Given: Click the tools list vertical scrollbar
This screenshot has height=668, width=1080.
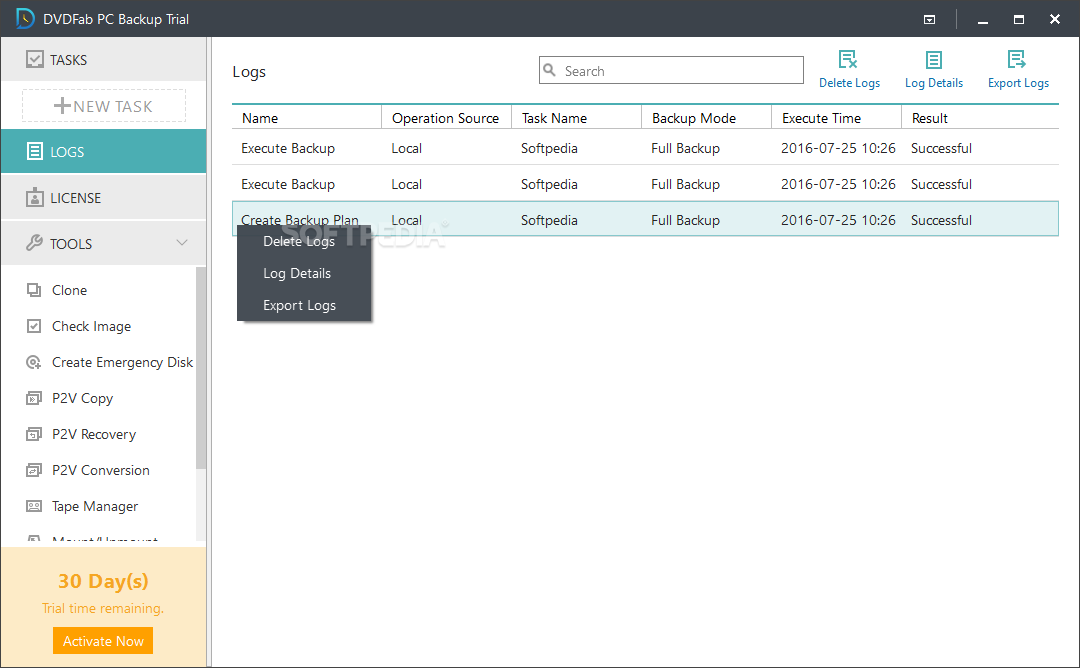Looking at the screenshot, I should point(200,368).
